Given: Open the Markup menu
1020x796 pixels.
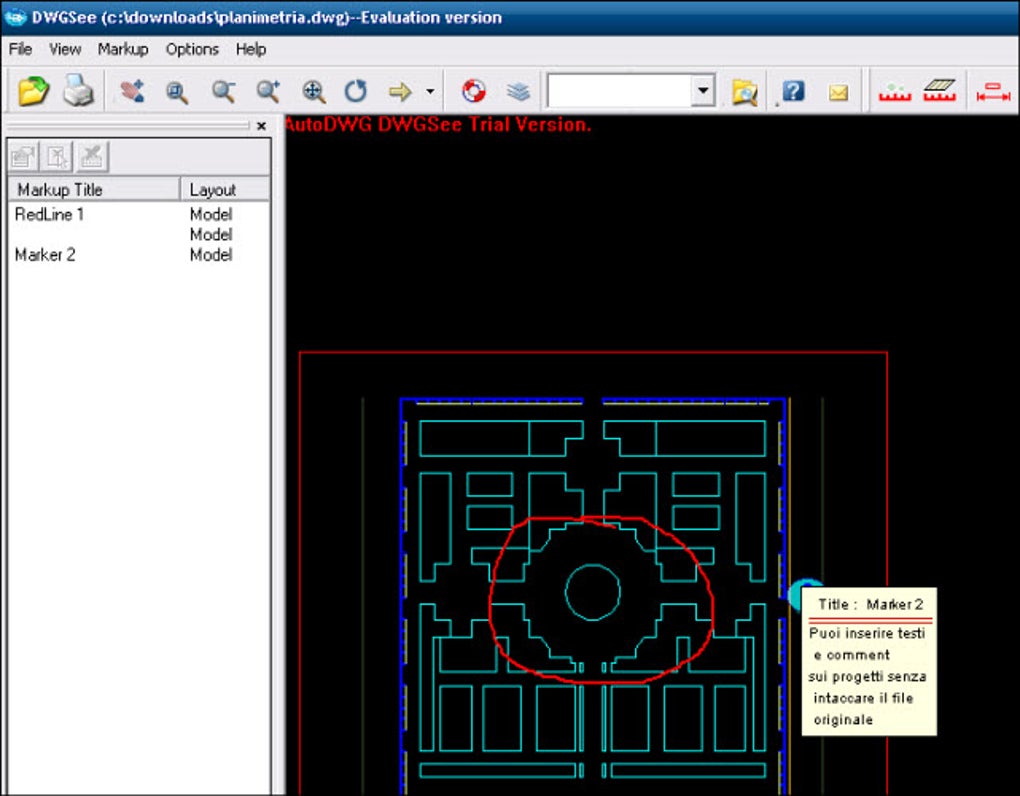Looking at the screenshot, I should (x=122, y=49).
